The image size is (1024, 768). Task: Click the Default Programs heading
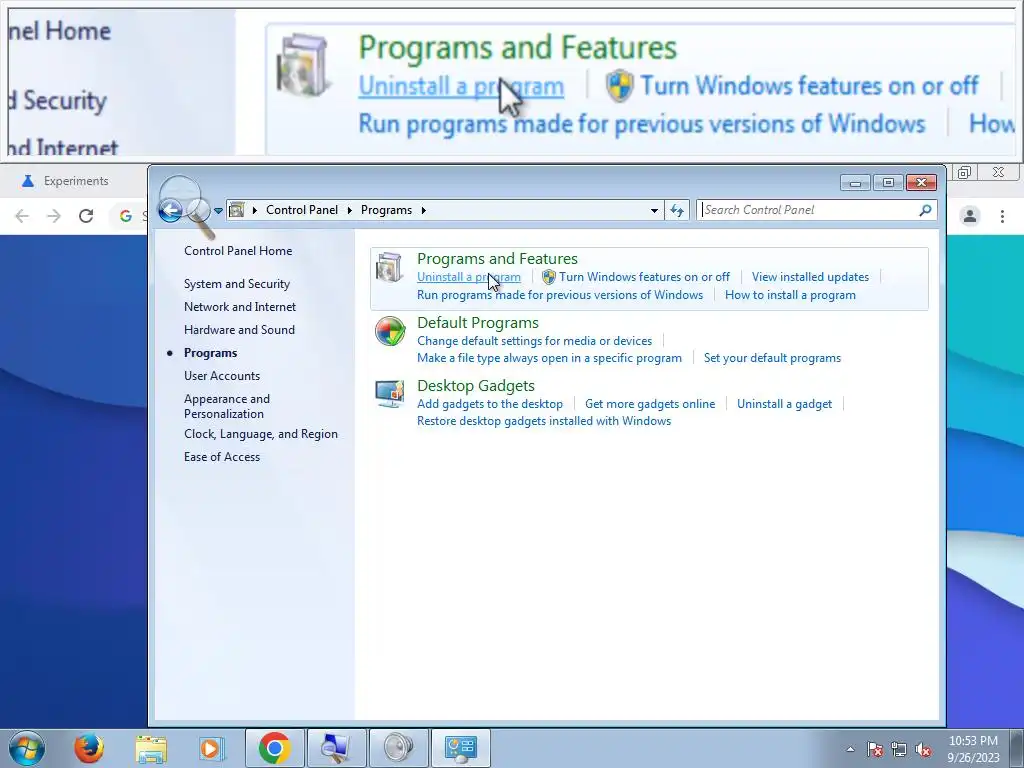pos(477,323)
